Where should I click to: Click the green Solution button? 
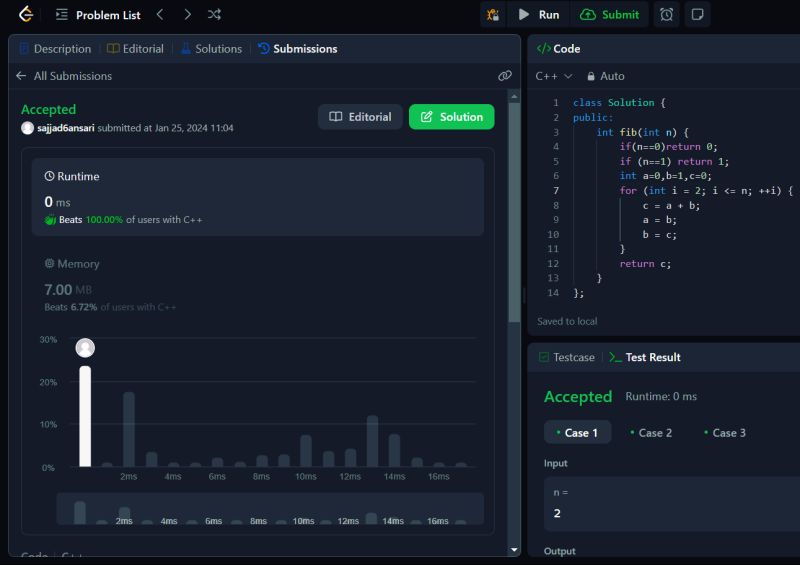(452, 117)
